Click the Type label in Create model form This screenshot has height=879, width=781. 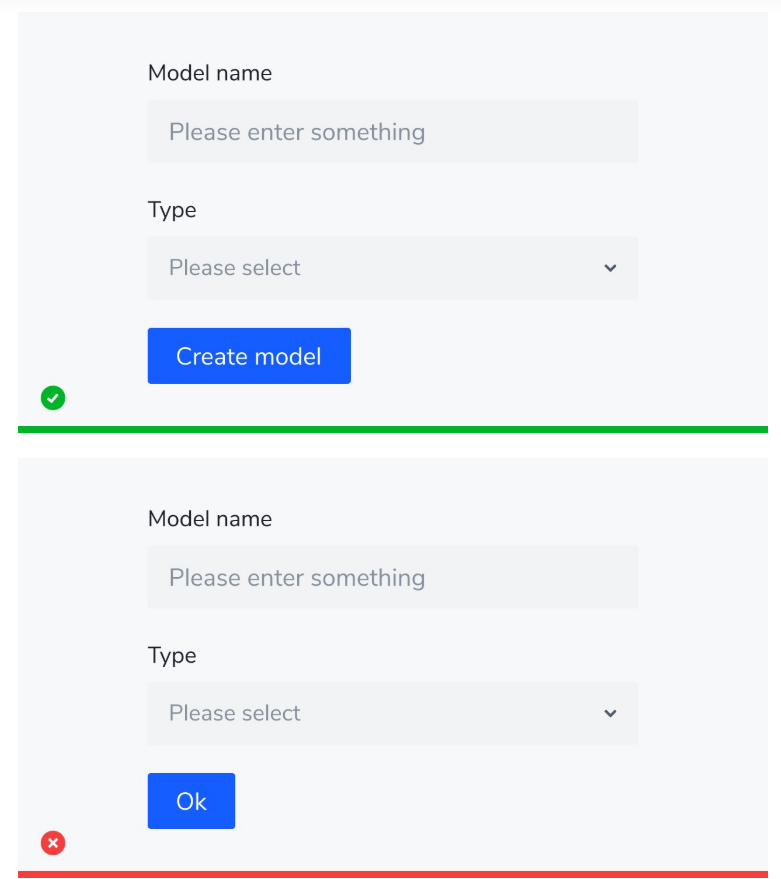(x=172, y=210)
